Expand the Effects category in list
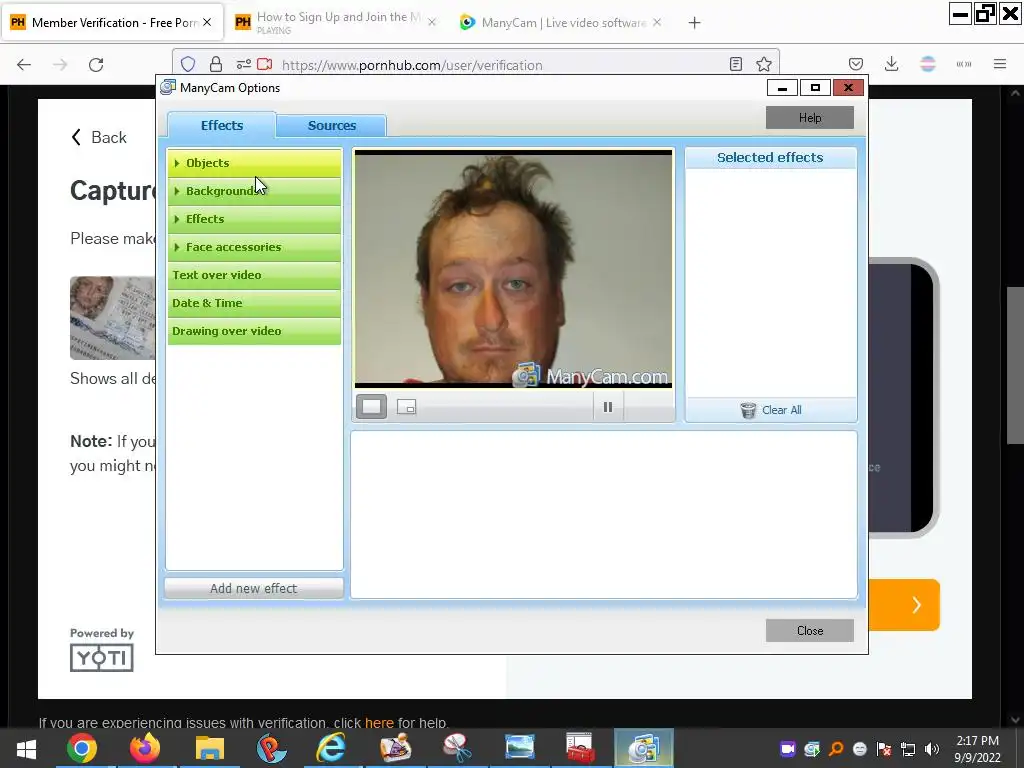Image resolution: width=1024 pixels, height=768 pixels. click(254, 219)
